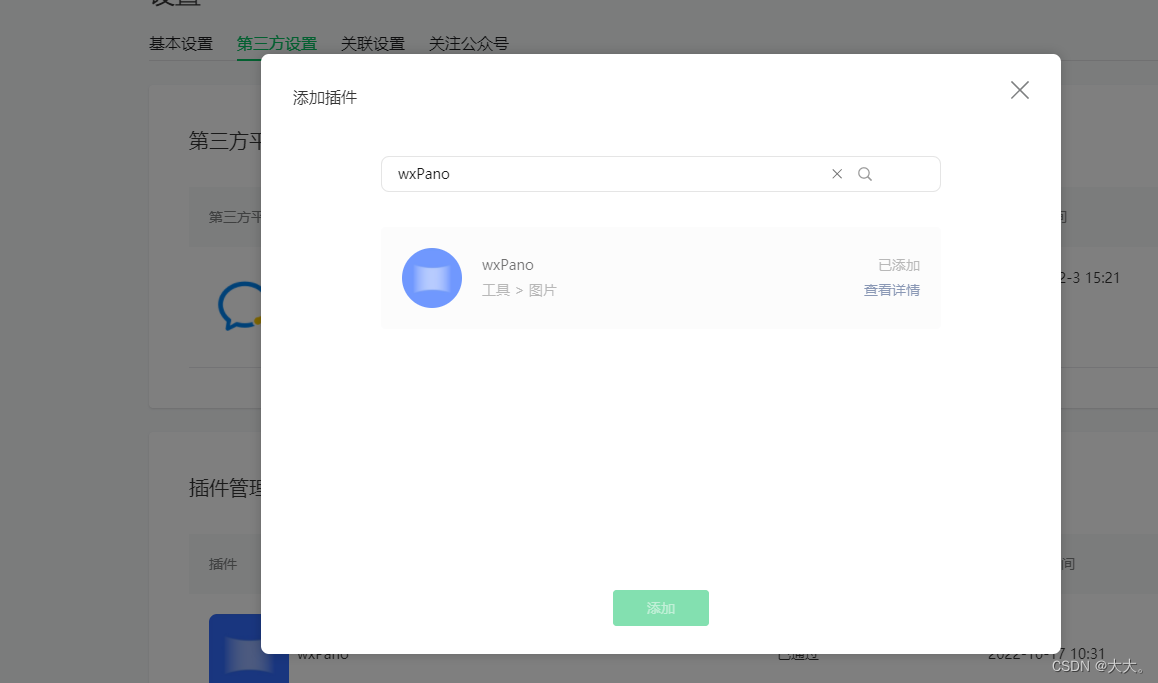Viewport: 1158px width, 683px height.
Task: Clear the wxPano search text
Action: (837, 174)
